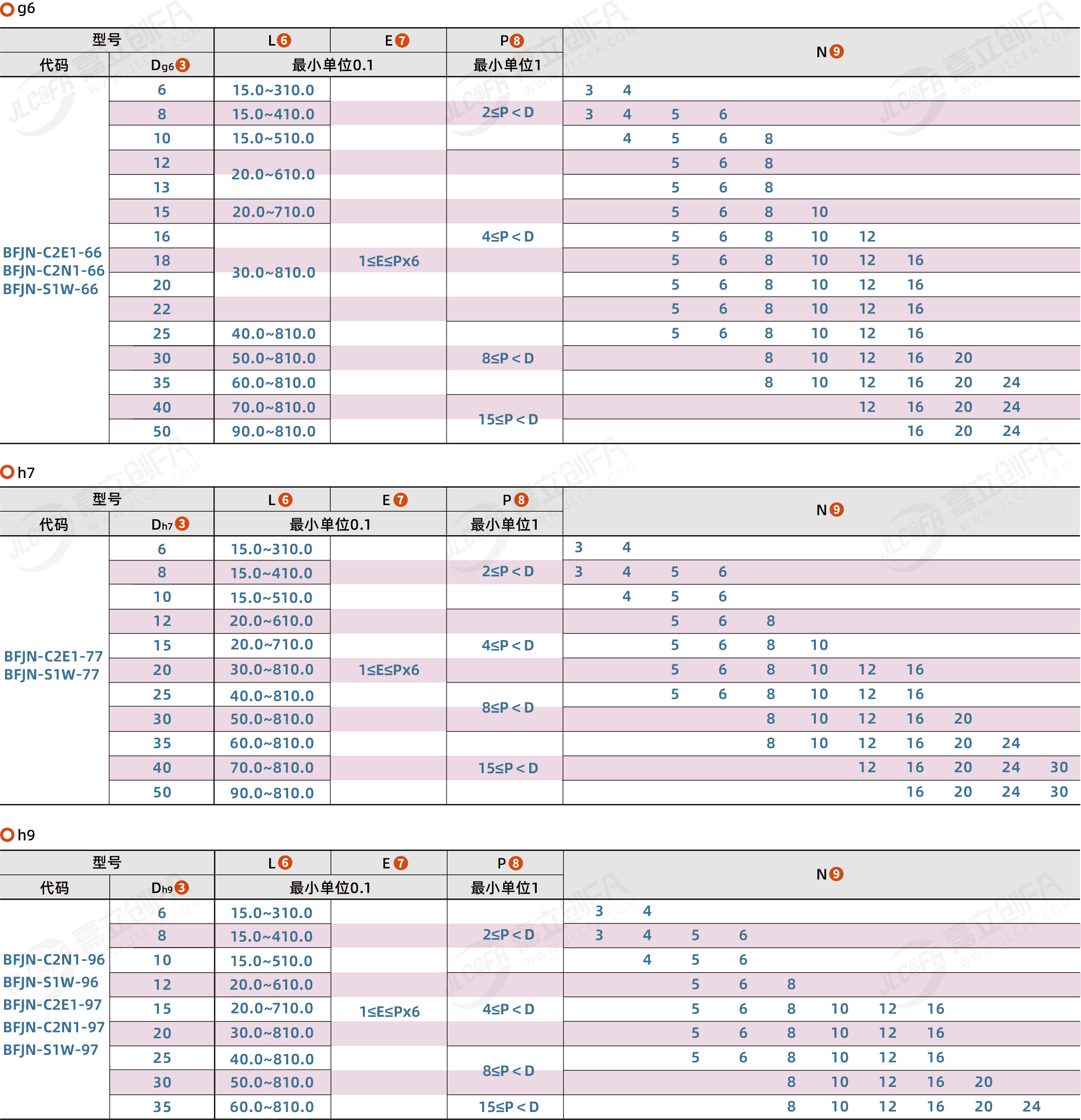Click 15≤P<D cell in g6 table
The image size is (1081, 1120).
508,419
